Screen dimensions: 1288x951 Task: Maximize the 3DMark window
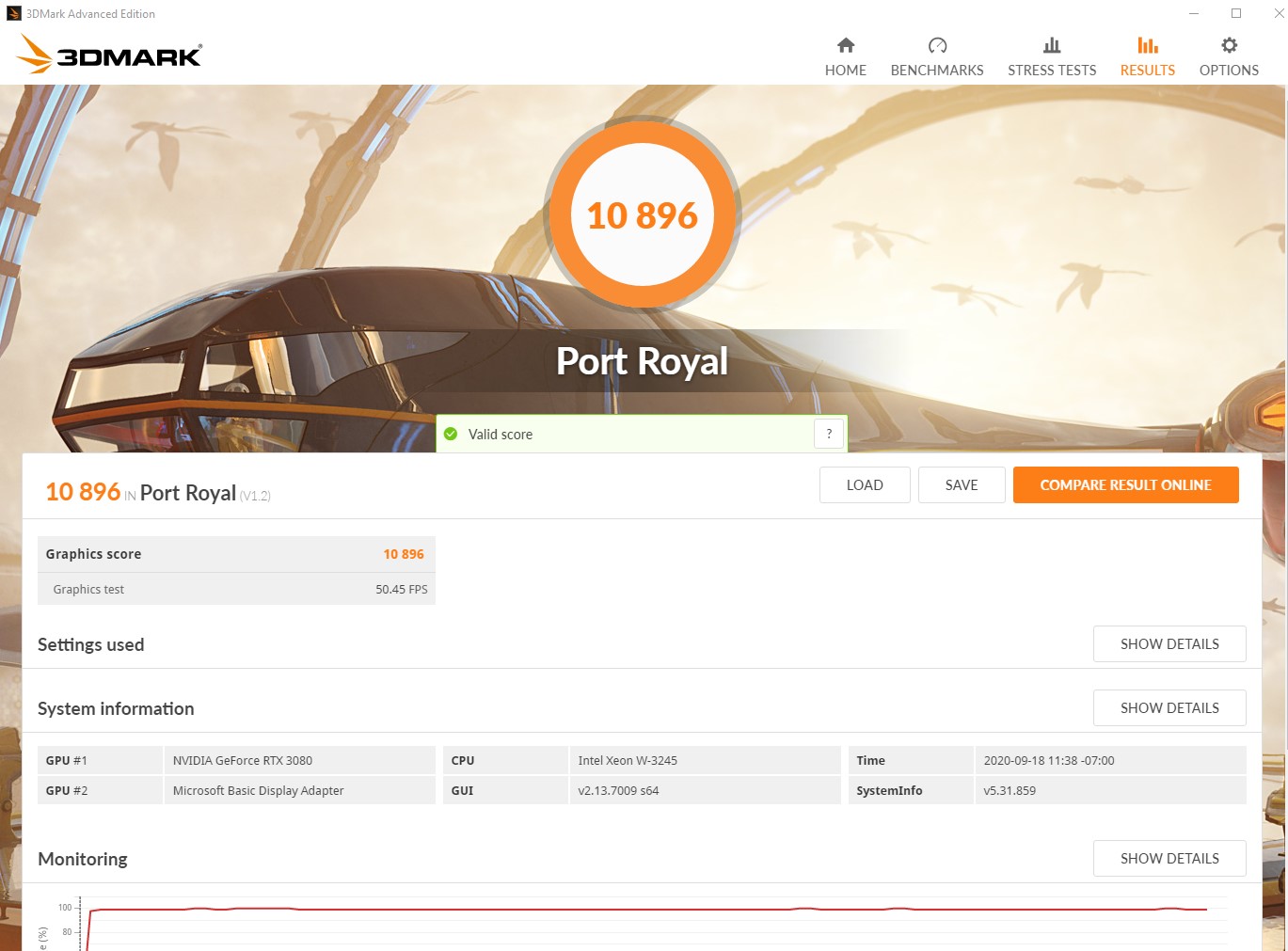point(1236,13)
